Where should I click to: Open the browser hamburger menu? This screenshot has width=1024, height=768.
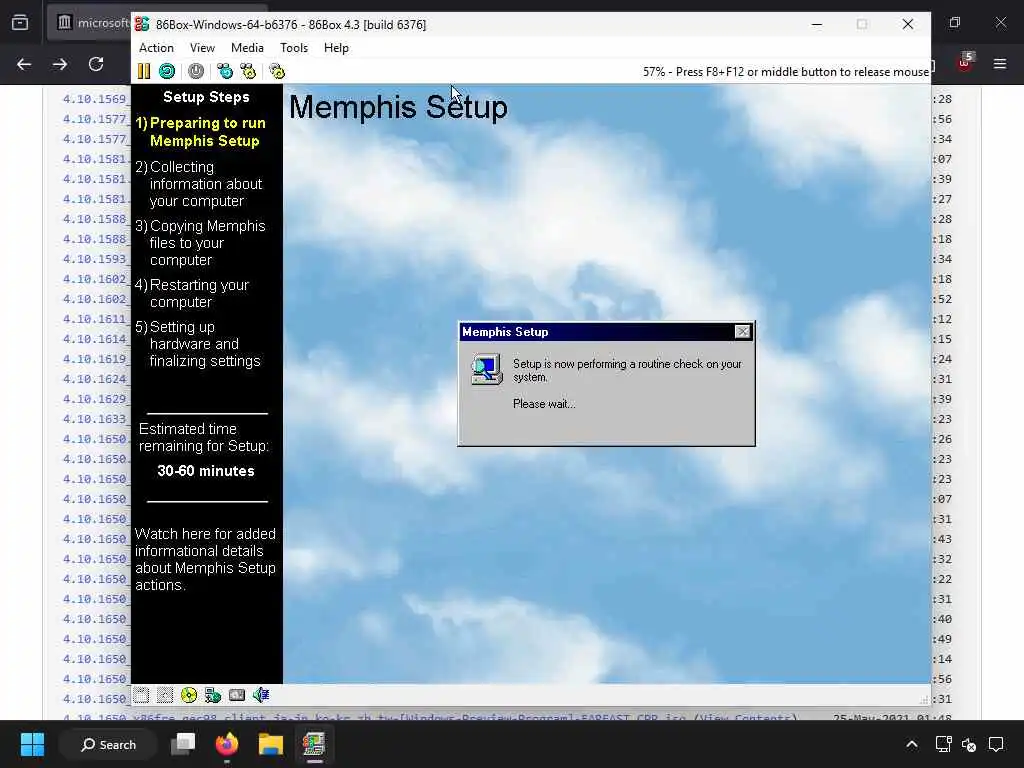coord(1000,64)
